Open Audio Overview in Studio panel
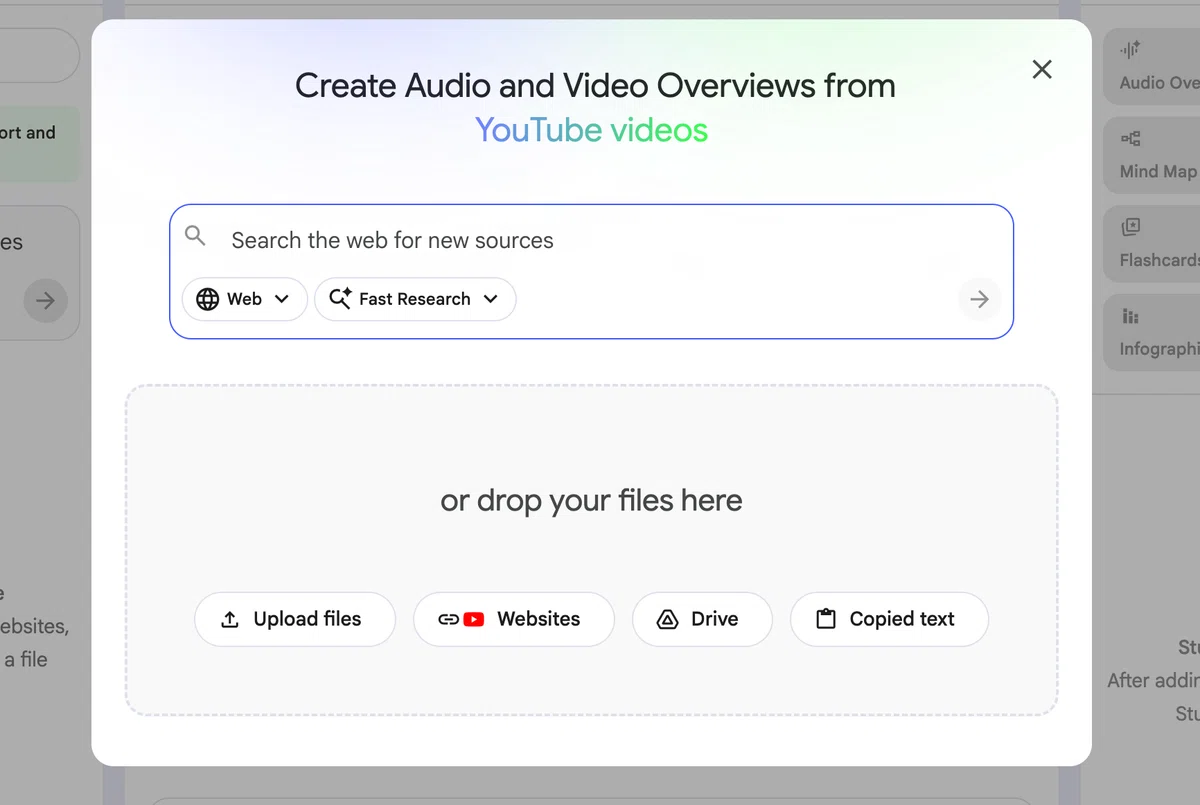 [x=1152, y=66]
